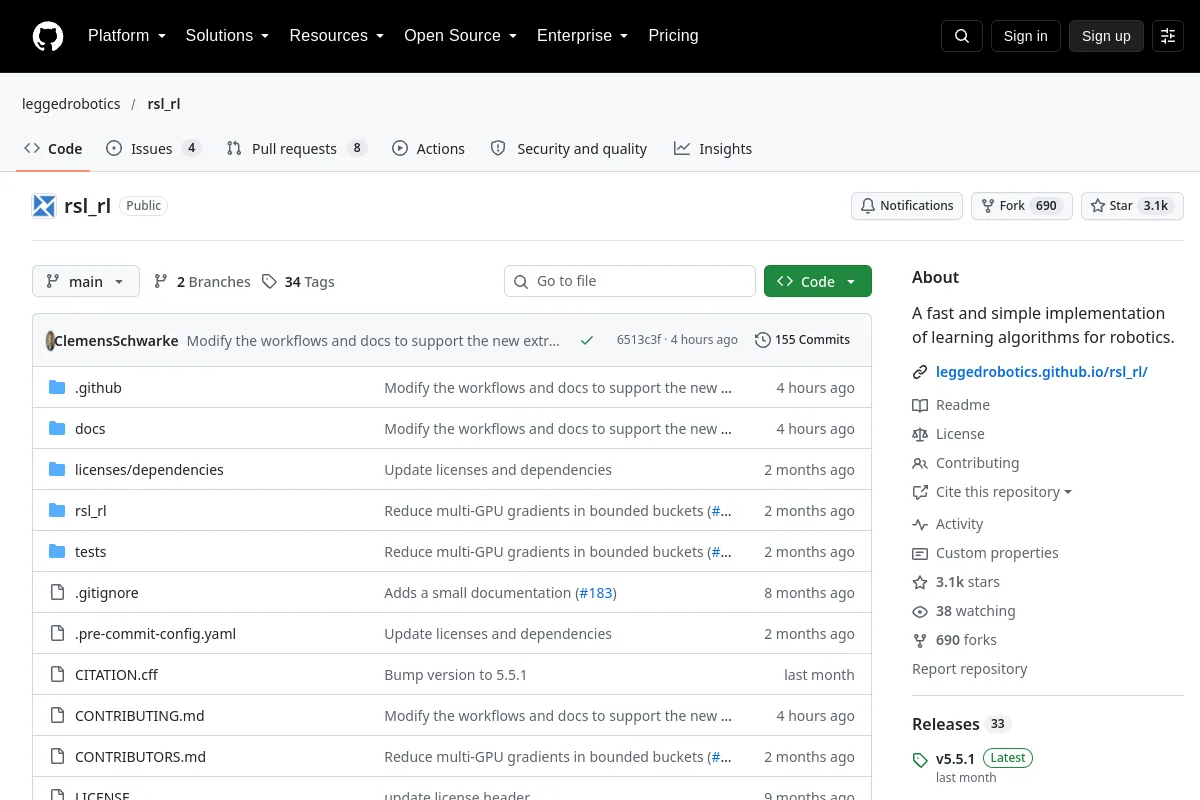The image size is (1200, 800).
Task: Open Custom properties link
Action: pos(997,553)
